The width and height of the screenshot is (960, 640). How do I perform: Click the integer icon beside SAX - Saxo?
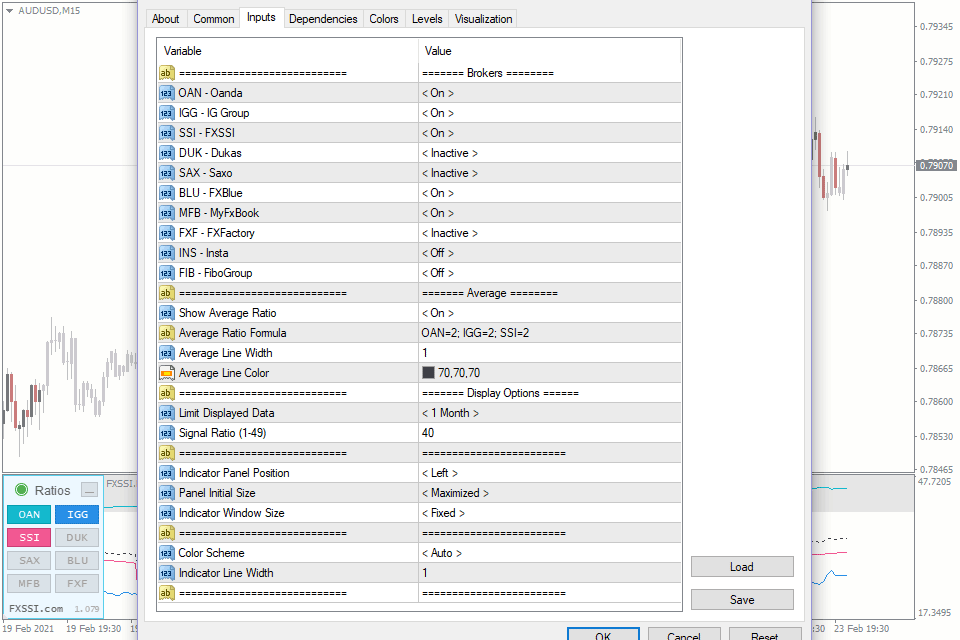[167, 173]
